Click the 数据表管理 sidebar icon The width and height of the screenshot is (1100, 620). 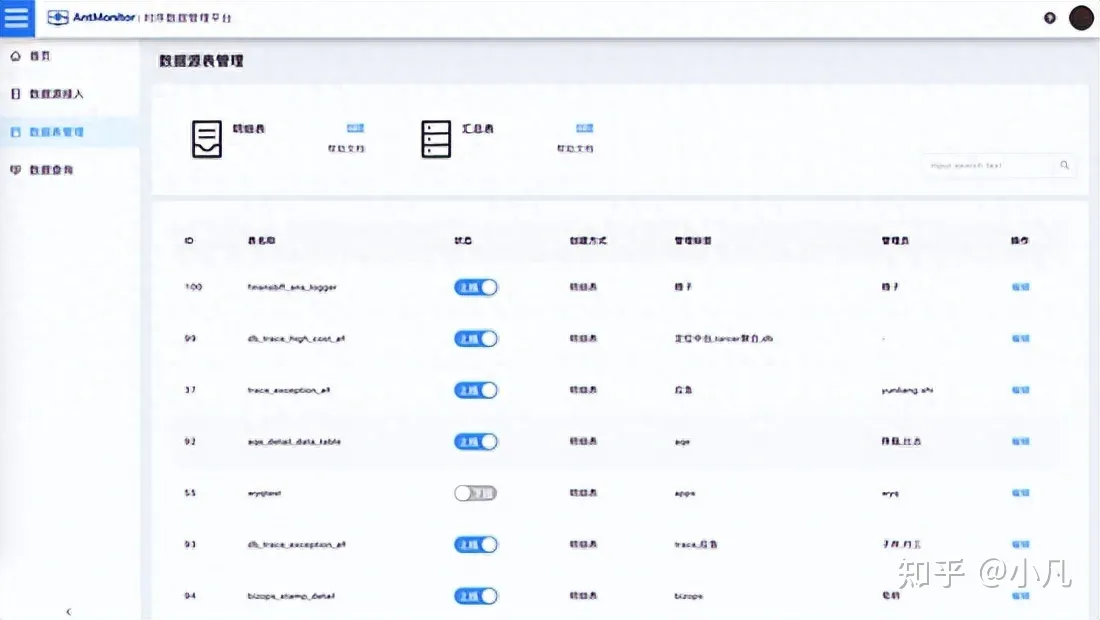coord(15,132)
